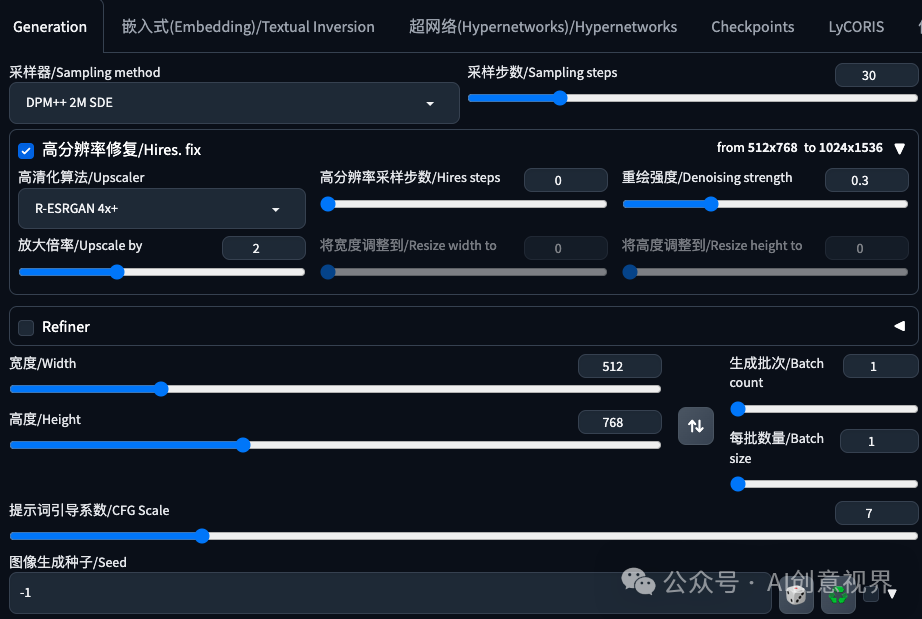Viewport: 922px width, 619px height.
Task: Click the Batch count value field
Action: [880, 366]
